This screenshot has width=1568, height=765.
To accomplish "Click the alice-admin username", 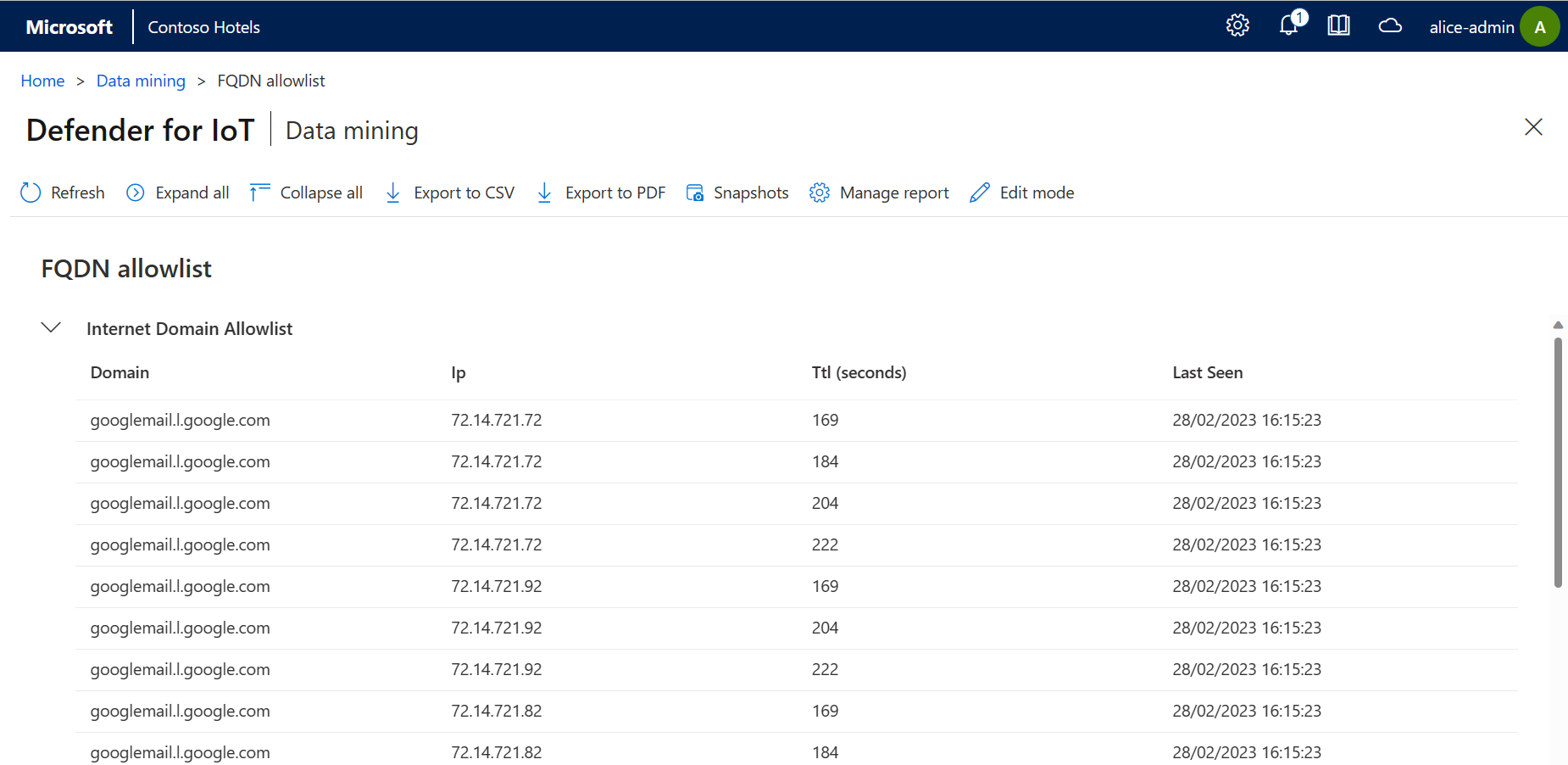I will point(1471,27).
